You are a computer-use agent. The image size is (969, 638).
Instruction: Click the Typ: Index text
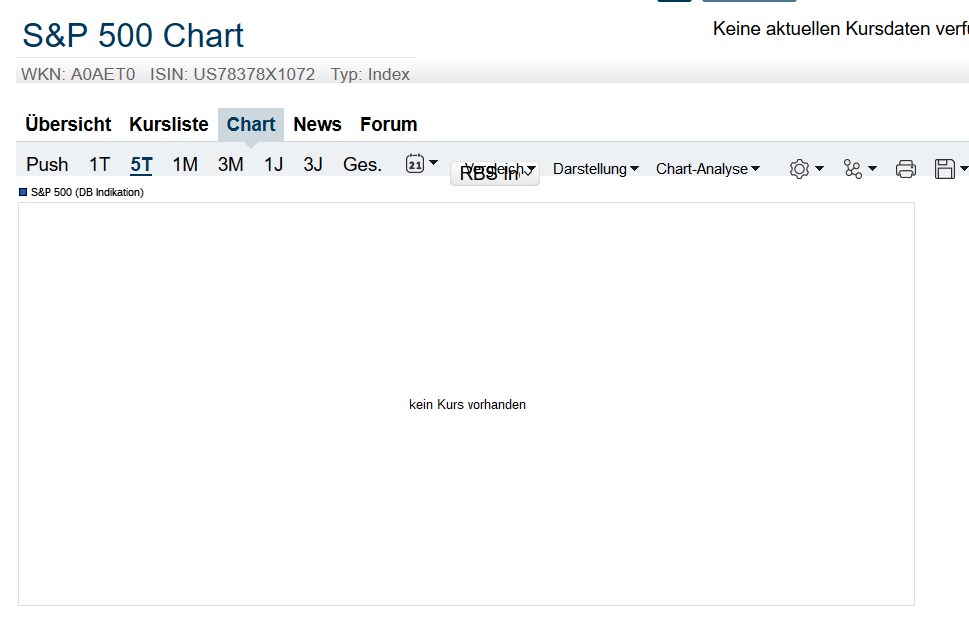click(x=370, y=74)
